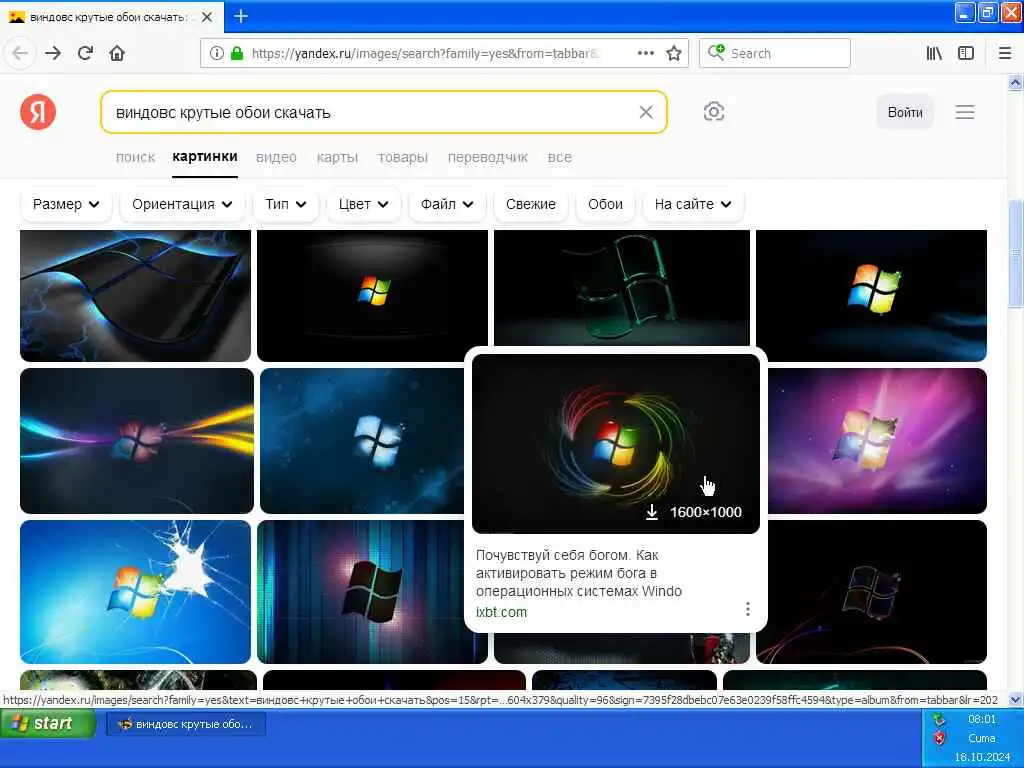The width and height of the screenshot is (1024, 768).
Task: Show site information icon in address bar
Action: coord(216,54)
